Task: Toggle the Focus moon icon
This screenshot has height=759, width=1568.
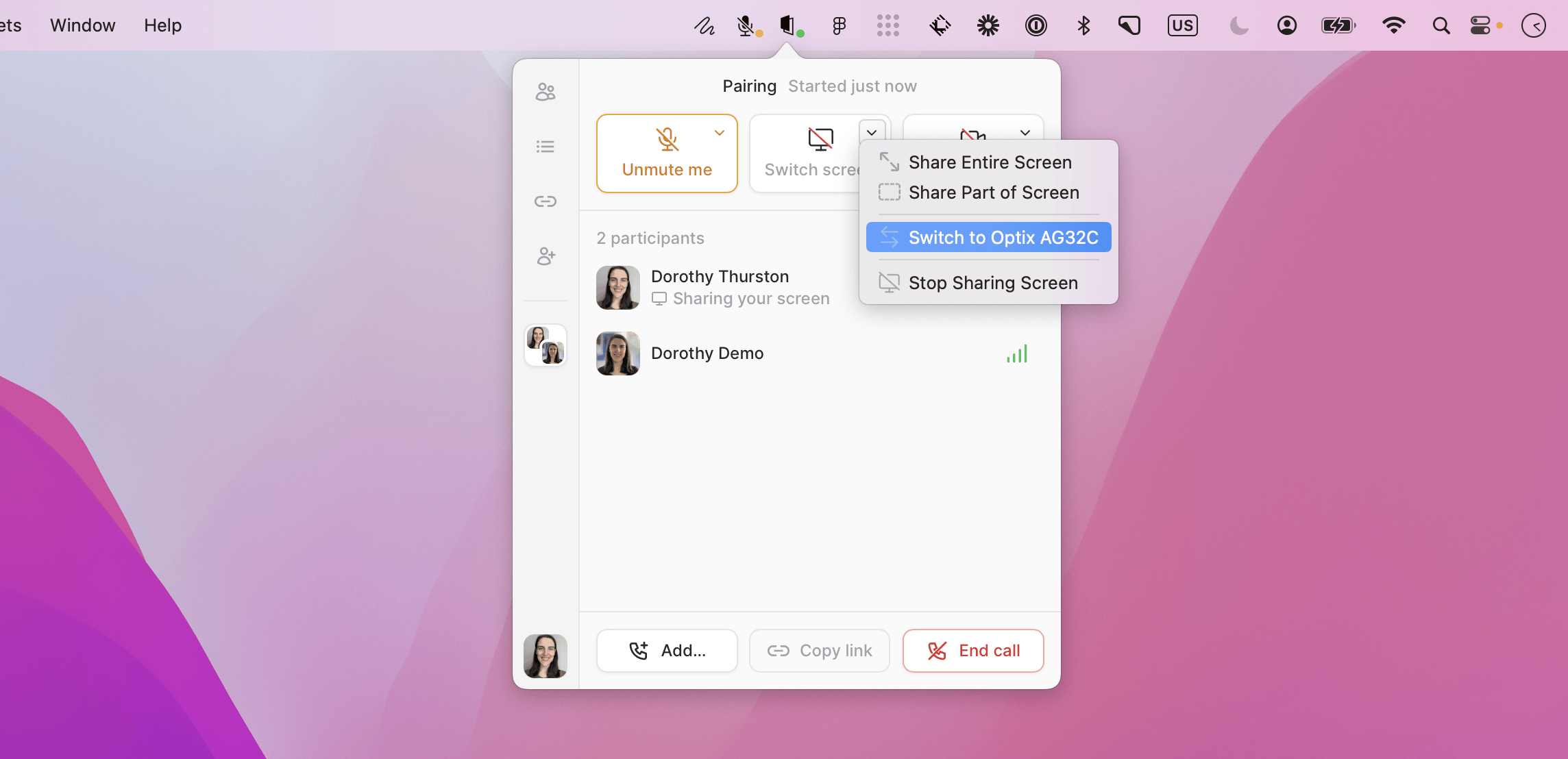Action: coord(1239,26)
